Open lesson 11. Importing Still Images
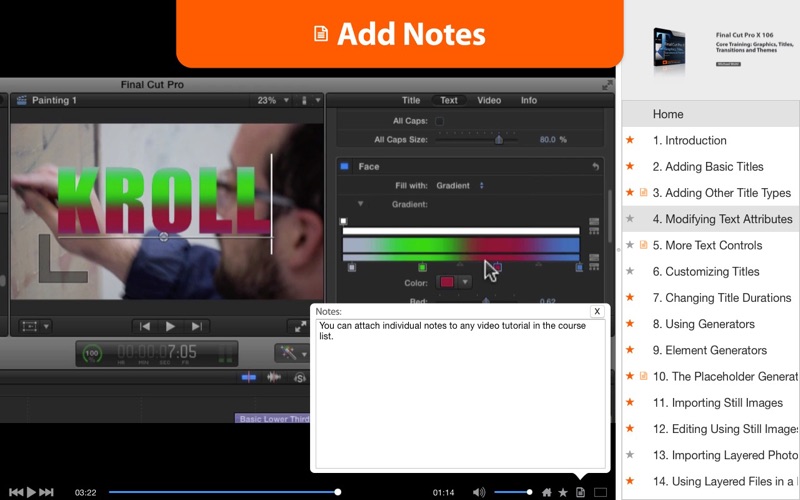 click(x=717, y=403)
